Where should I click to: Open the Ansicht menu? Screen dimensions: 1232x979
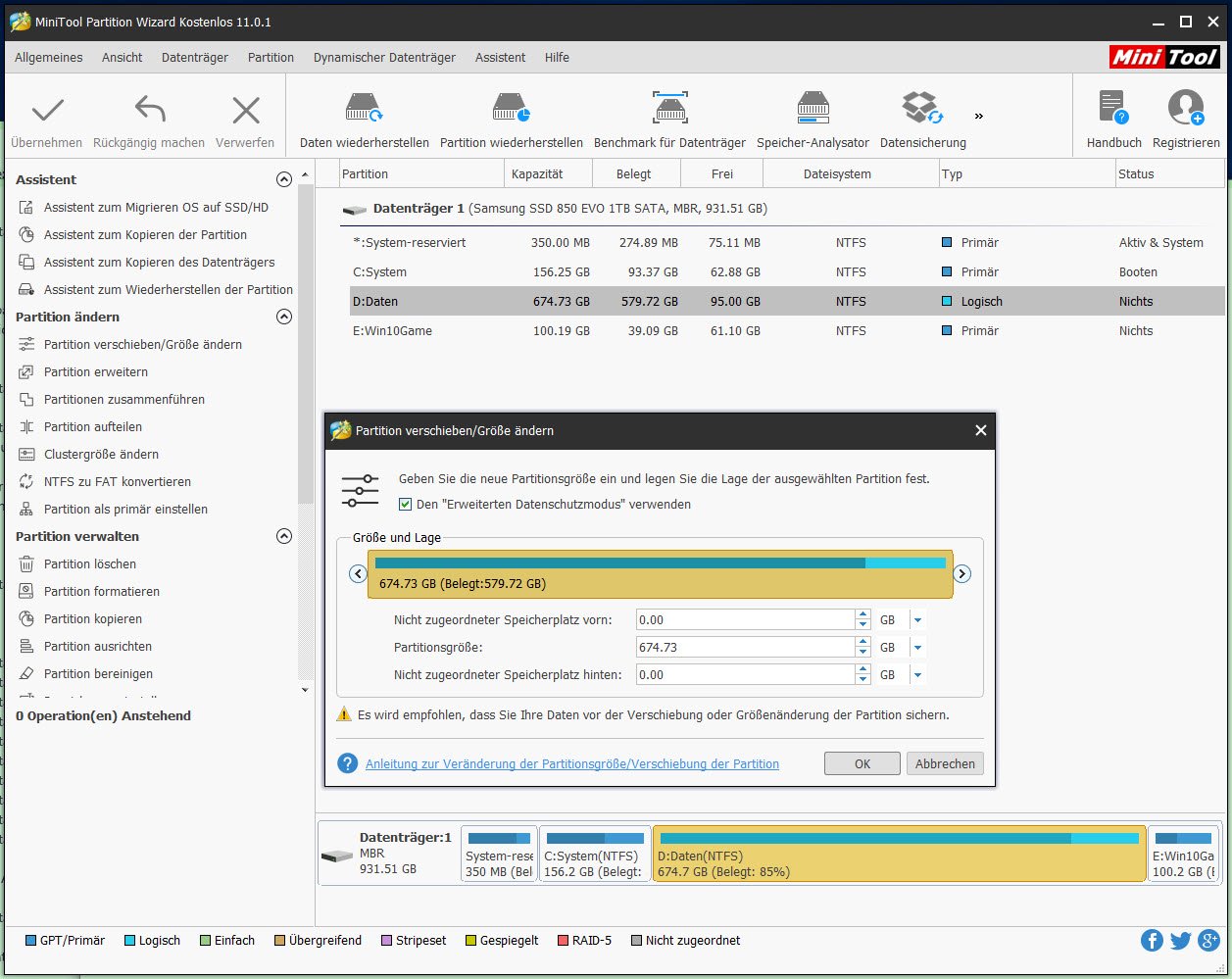point(122,57)
